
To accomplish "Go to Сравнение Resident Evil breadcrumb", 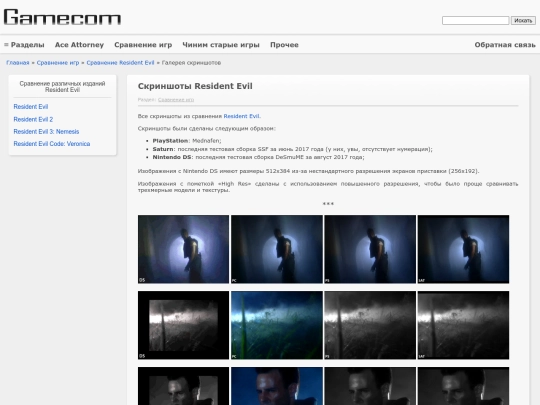I will click(x=120, y=63).
